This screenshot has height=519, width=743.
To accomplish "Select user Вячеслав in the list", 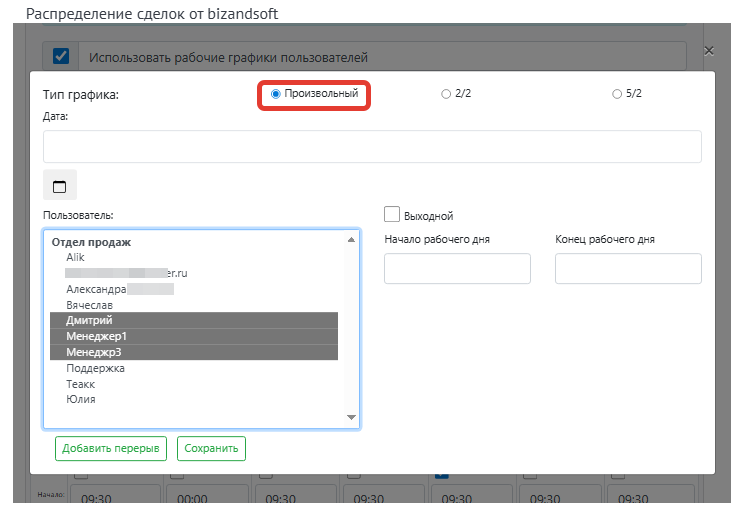I will [x=90, y=305].
